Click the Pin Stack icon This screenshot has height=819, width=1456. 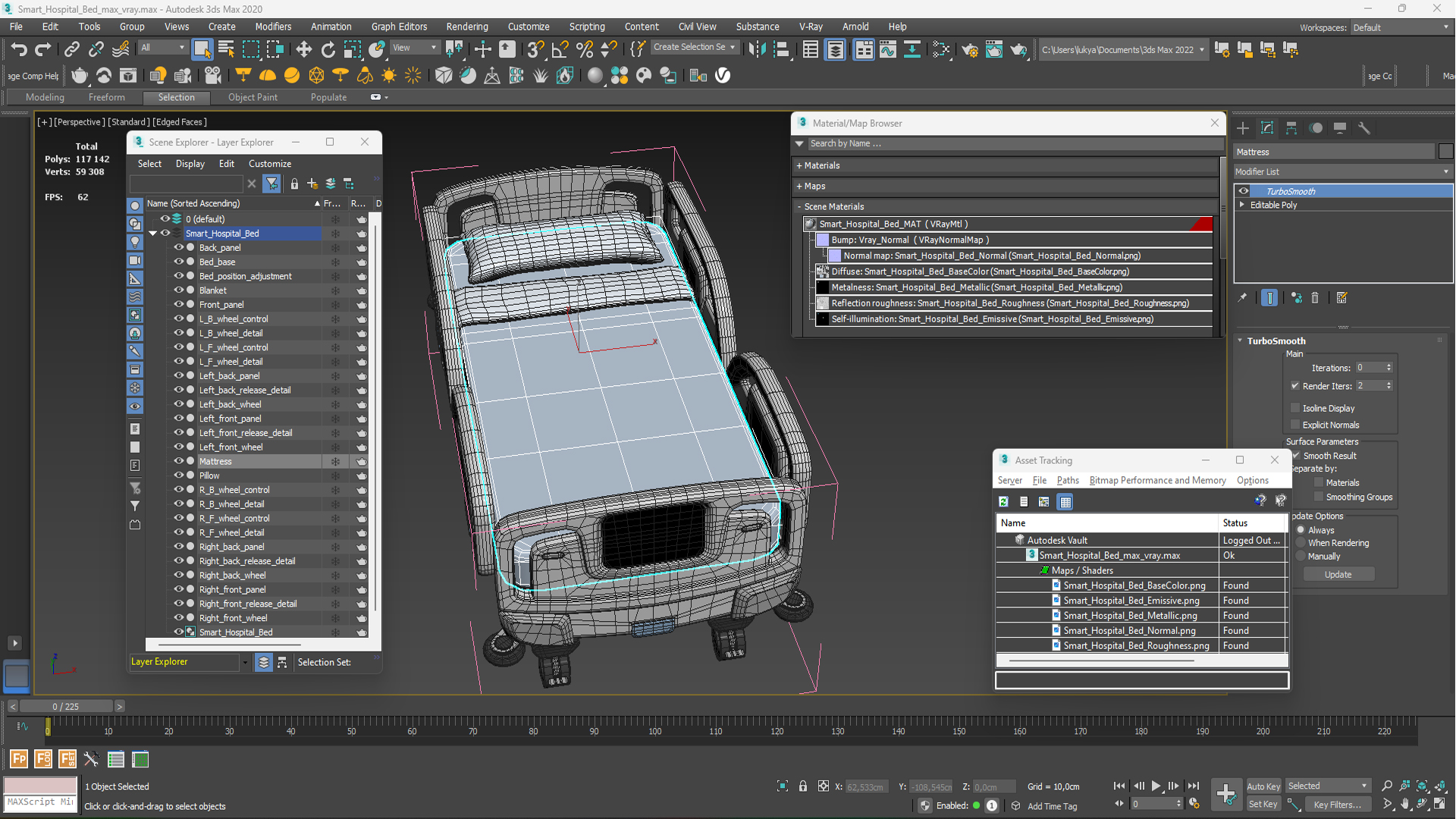coord(1242,298)
